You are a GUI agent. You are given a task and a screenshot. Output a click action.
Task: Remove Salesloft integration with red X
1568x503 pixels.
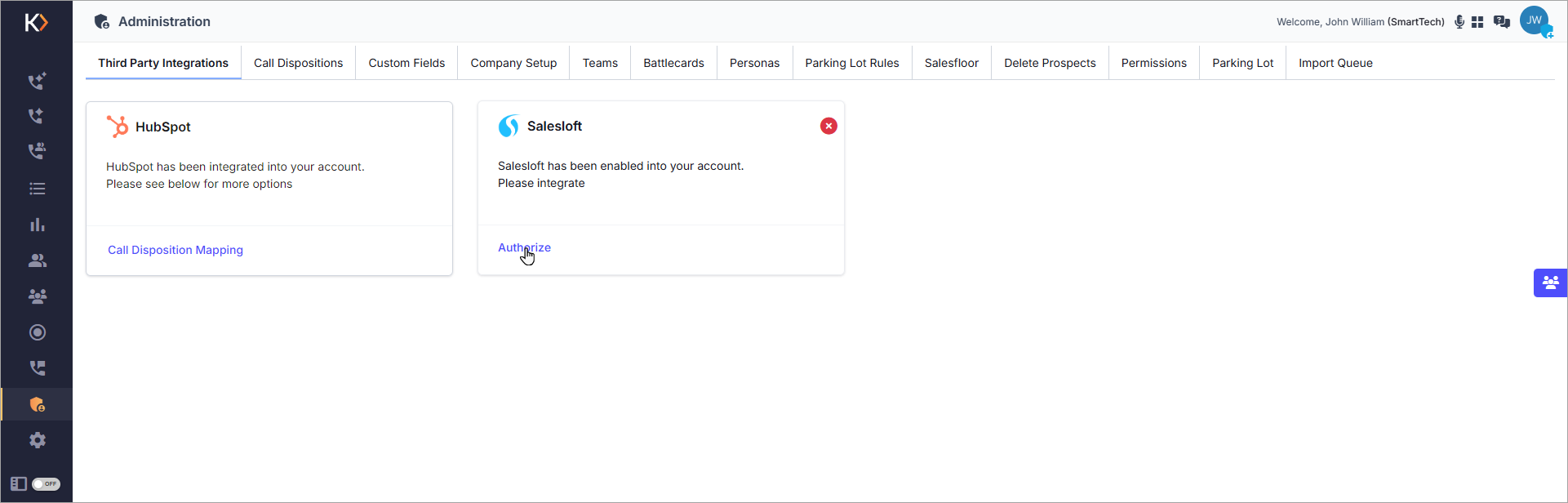coord(828,126)
